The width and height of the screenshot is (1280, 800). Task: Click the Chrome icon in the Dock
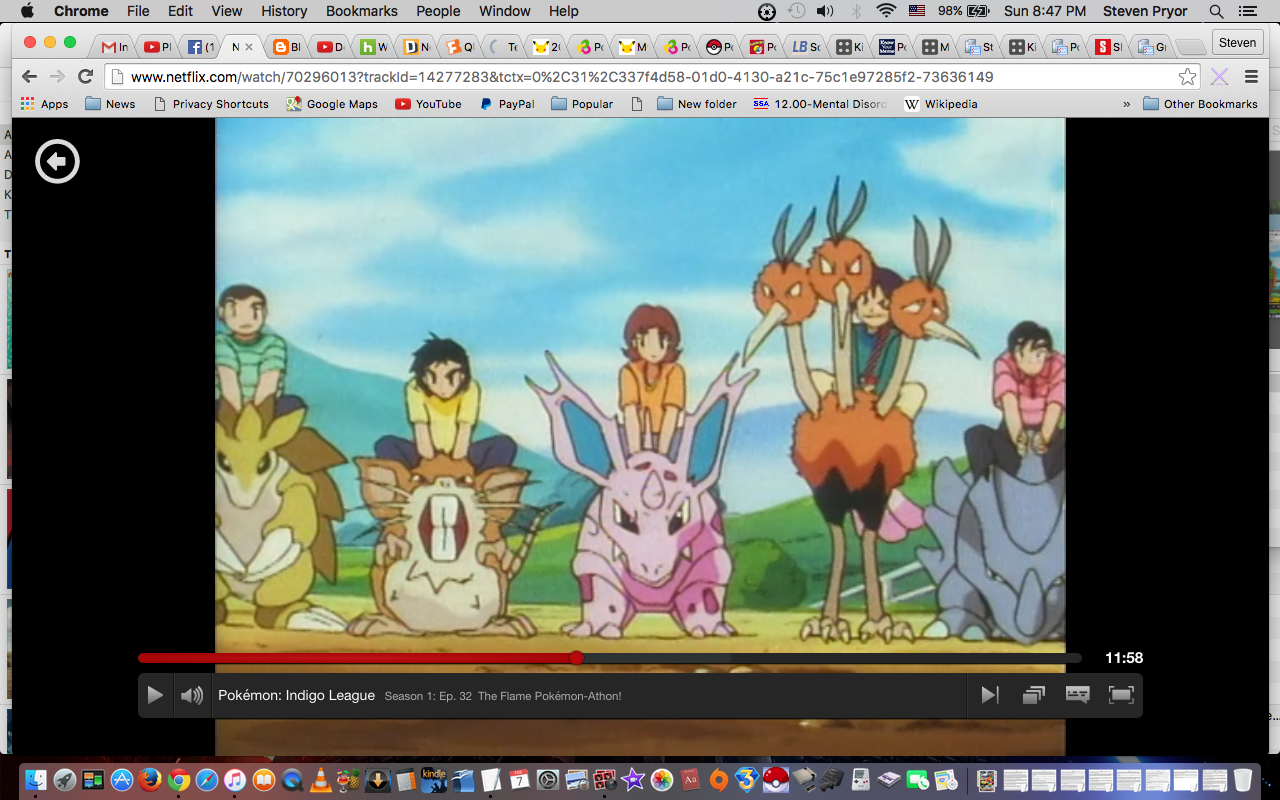click(179, 780)
